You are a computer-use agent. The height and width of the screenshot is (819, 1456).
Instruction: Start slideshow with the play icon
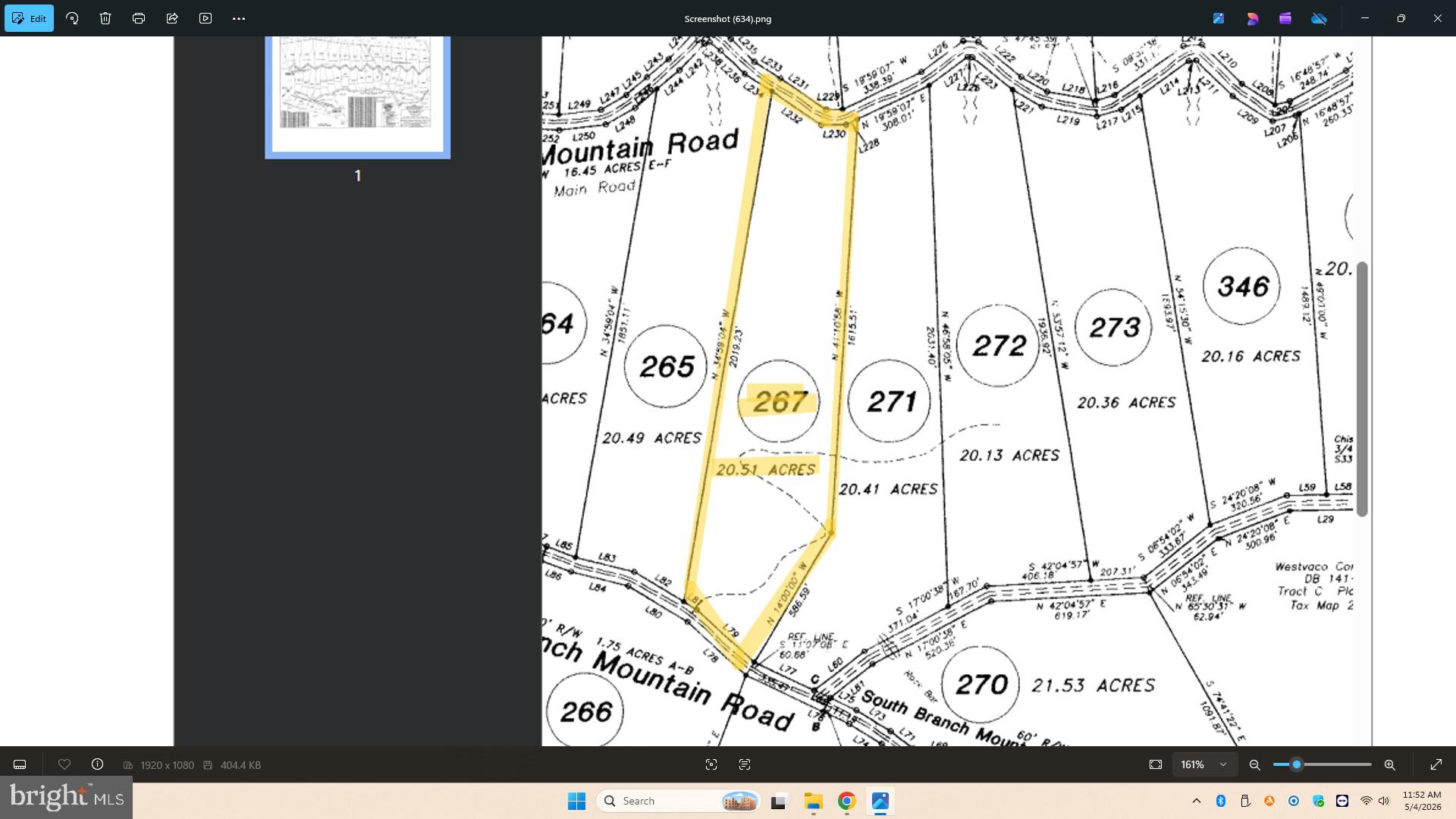coord(206,18)
